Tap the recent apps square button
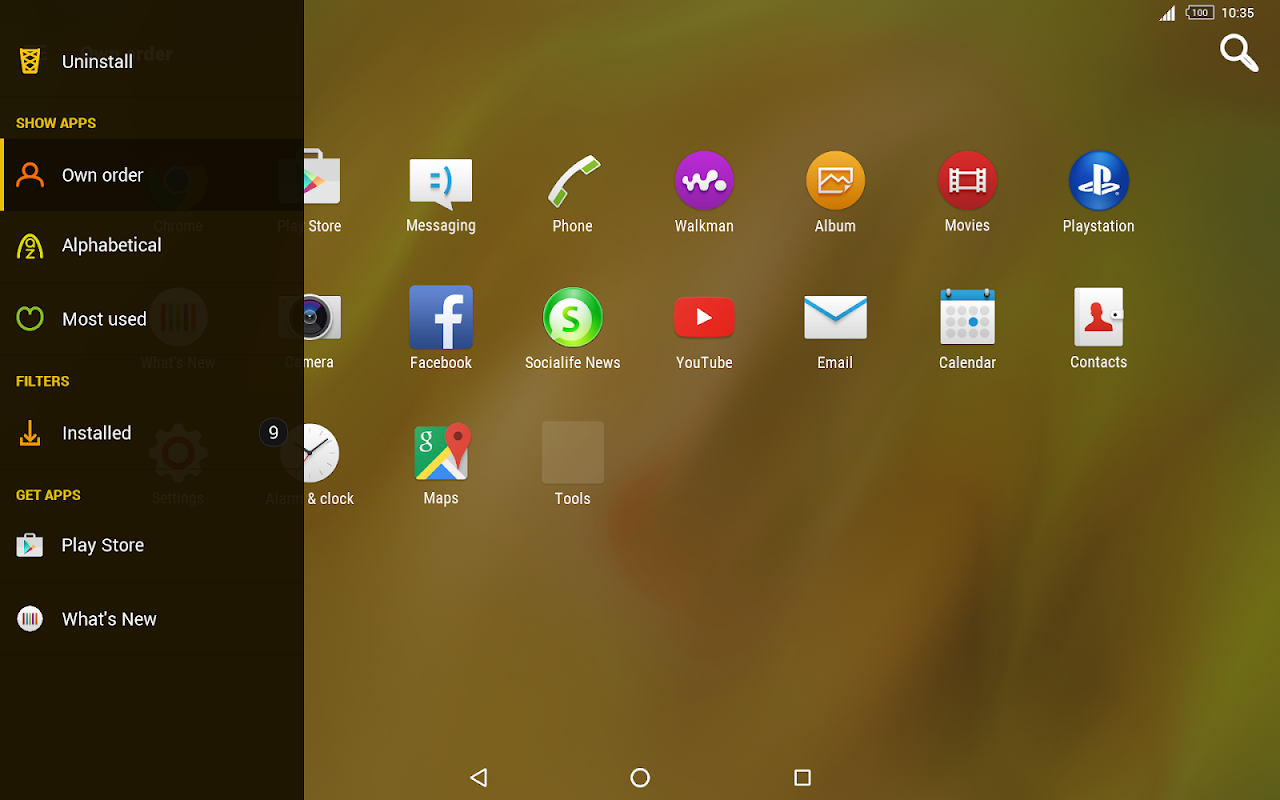 802,777
